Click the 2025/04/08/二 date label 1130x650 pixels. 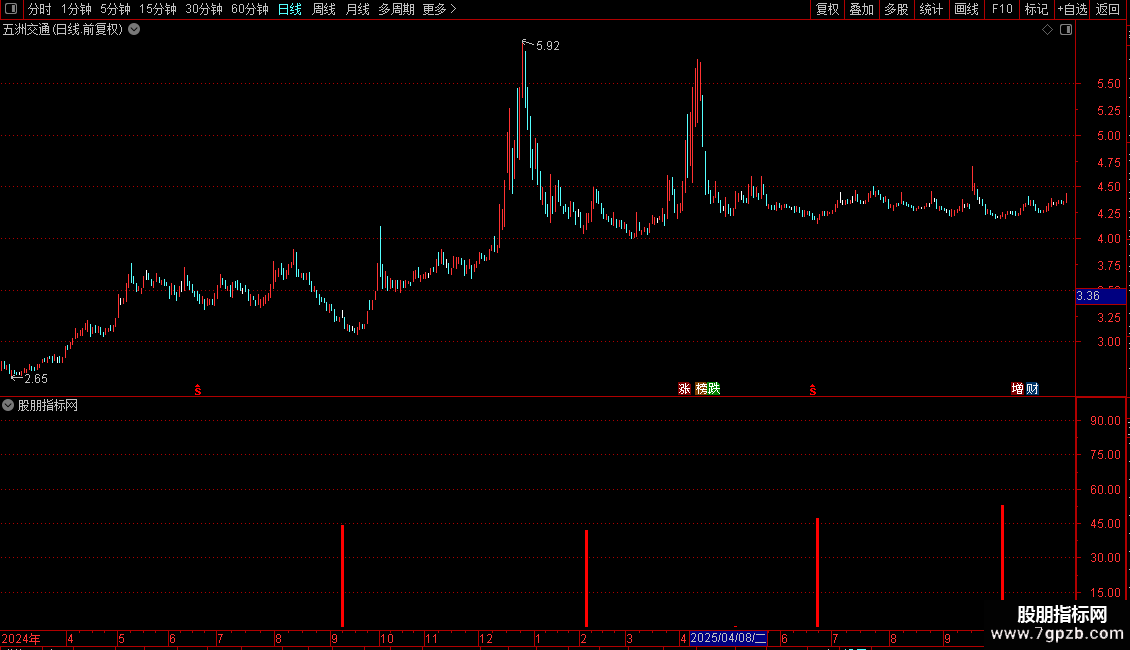[728, 638]
